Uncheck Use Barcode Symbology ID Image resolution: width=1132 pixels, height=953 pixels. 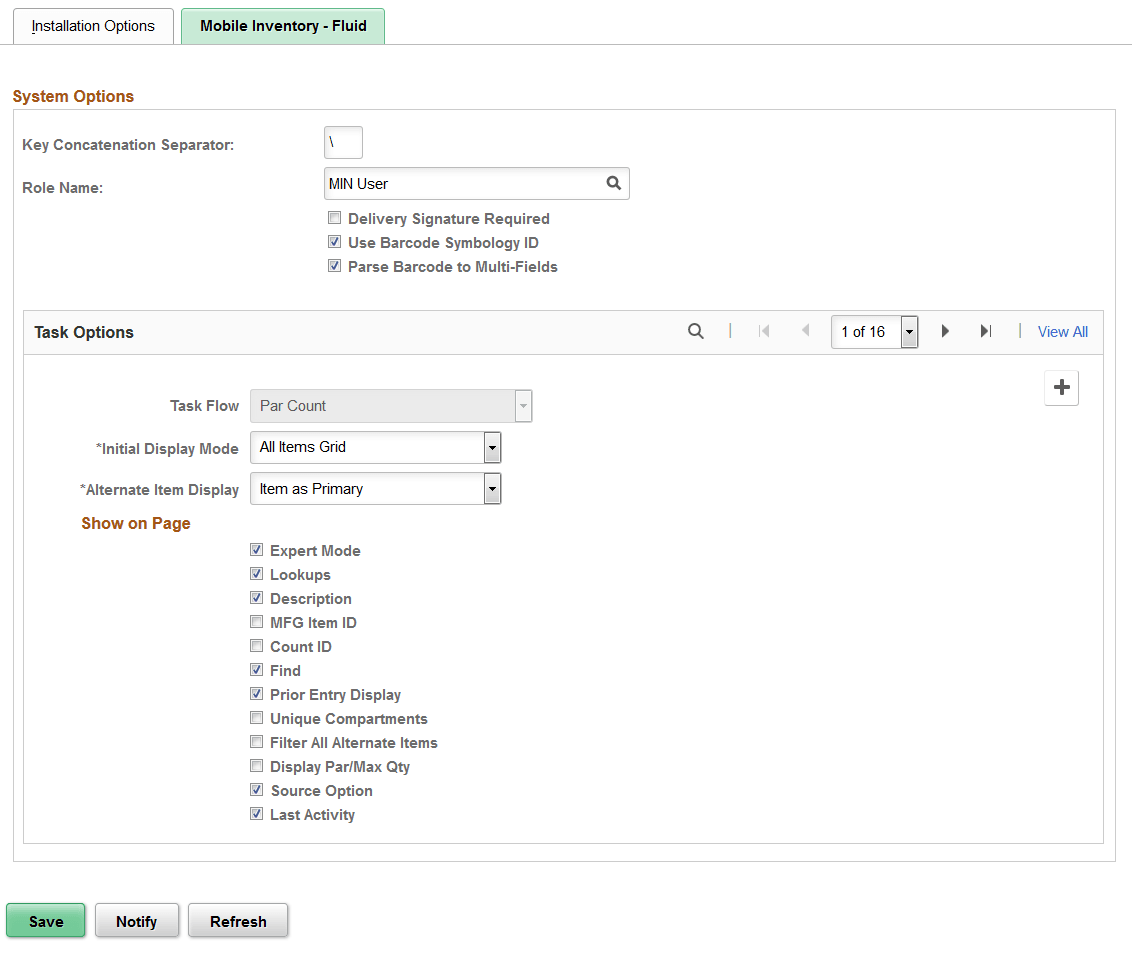(334, 241)
